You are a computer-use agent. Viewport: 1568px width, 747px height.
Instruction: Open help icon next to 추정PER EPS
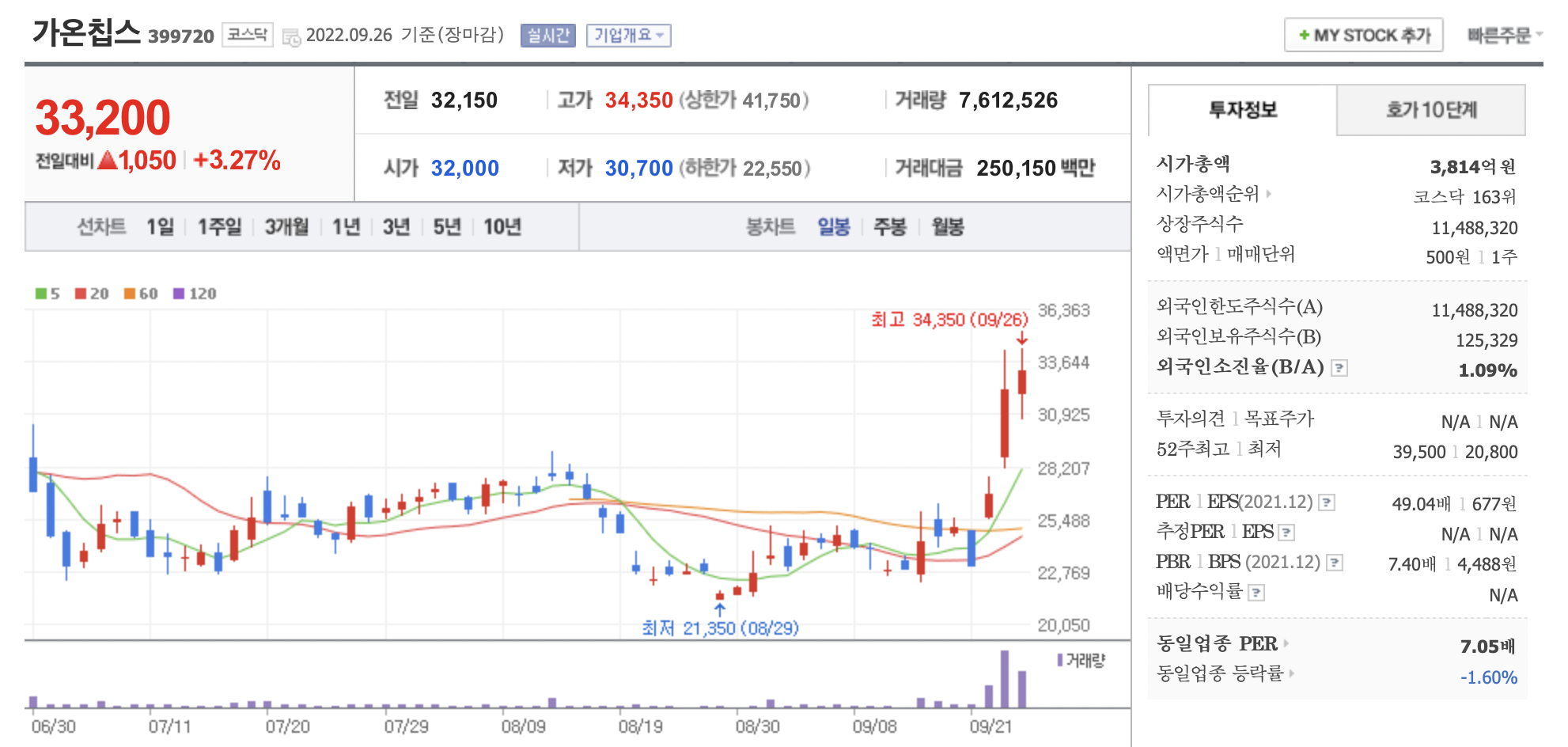coord(1286,533)
